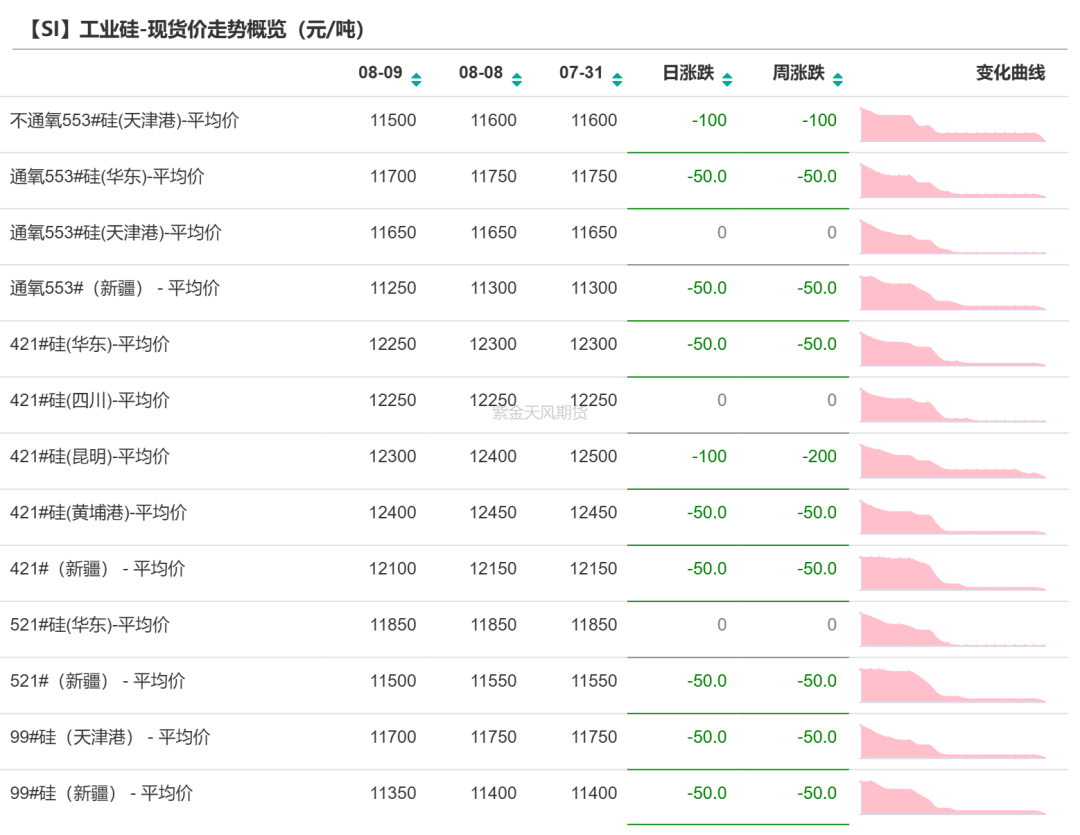The image size is (1080, 835).
Task: Select row 521#（新疆）-平均价
Action: pyautogui.click(x=534, y=685)
